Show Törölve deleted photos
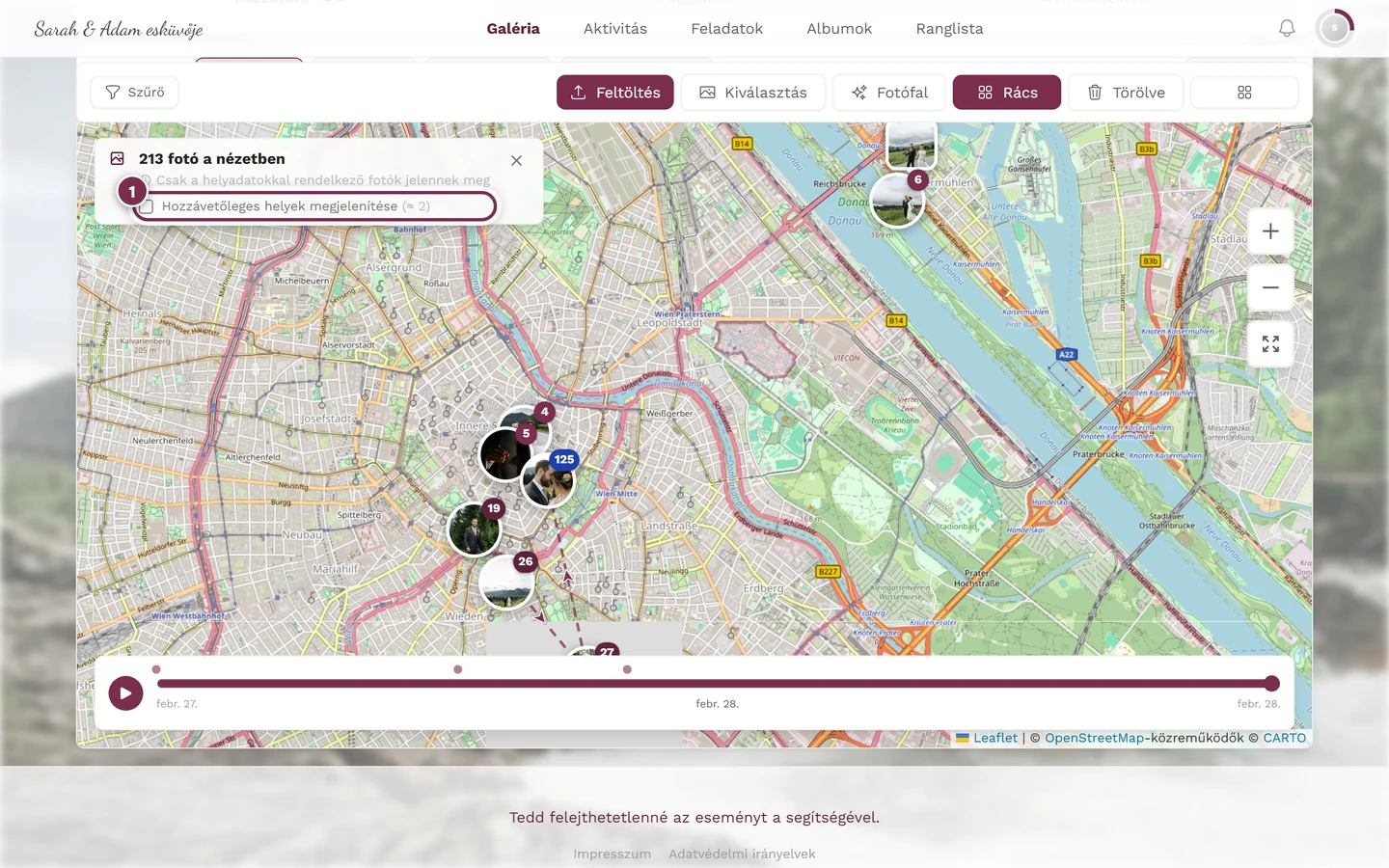Viewport: 1389px width, 868px height. click(x=1126, y=93)
